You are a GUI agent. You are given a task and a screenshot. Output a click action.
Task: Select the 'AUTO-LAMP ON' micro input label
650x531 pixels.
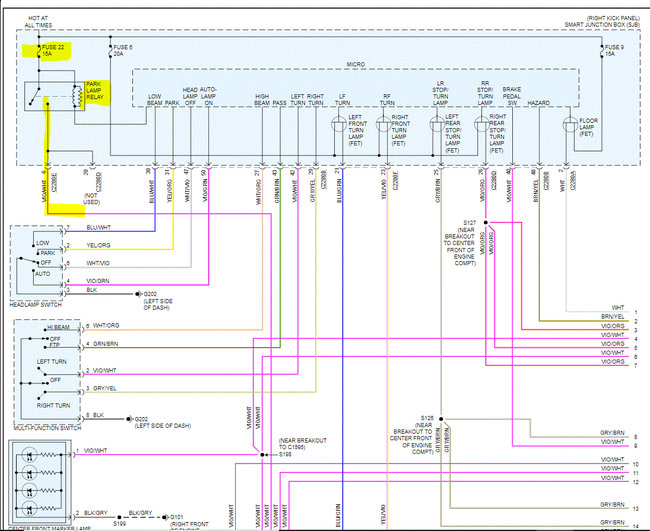(x=209, y=96)
